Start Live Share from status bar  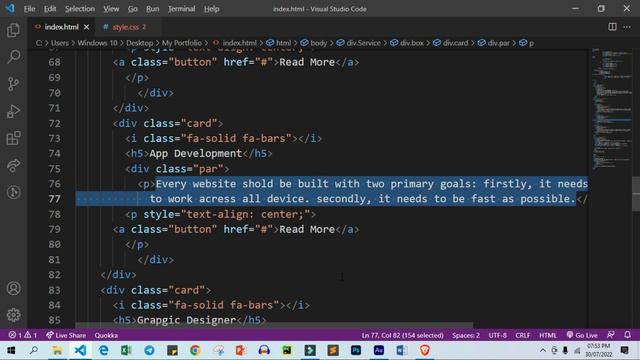[x=66, y=335]
